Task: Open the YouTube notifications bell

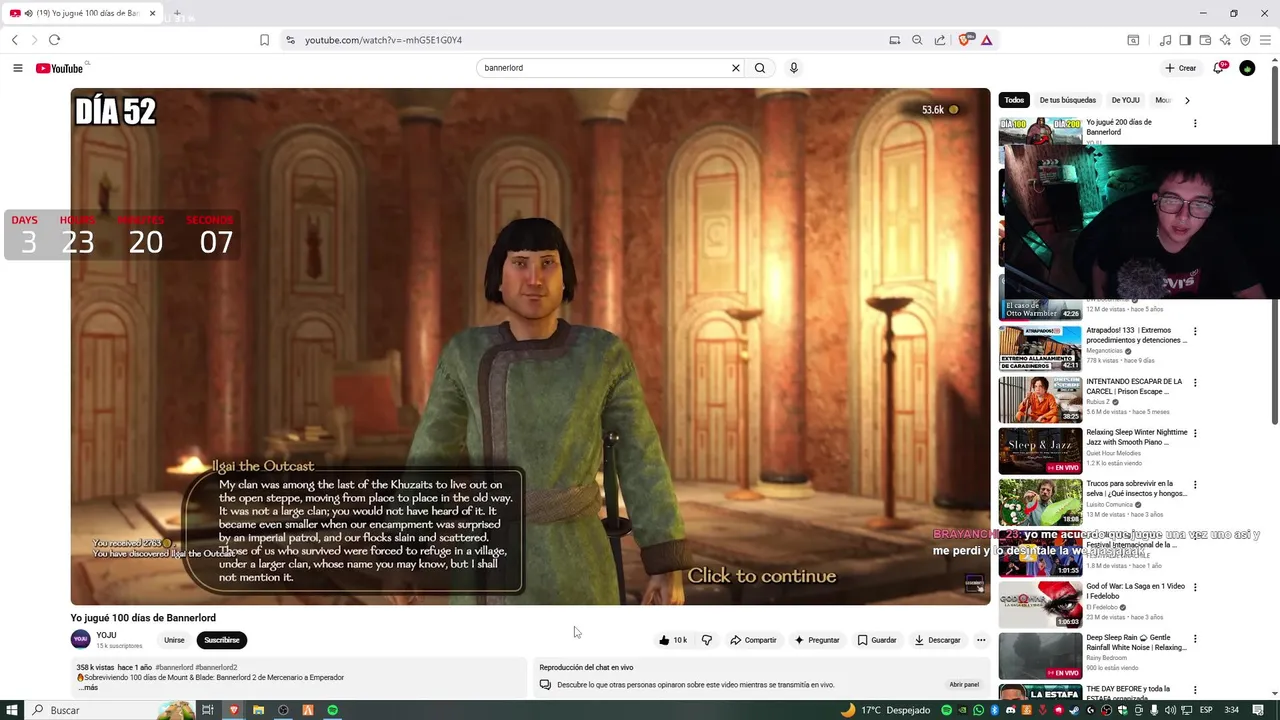Action: tap(1218, 68)
